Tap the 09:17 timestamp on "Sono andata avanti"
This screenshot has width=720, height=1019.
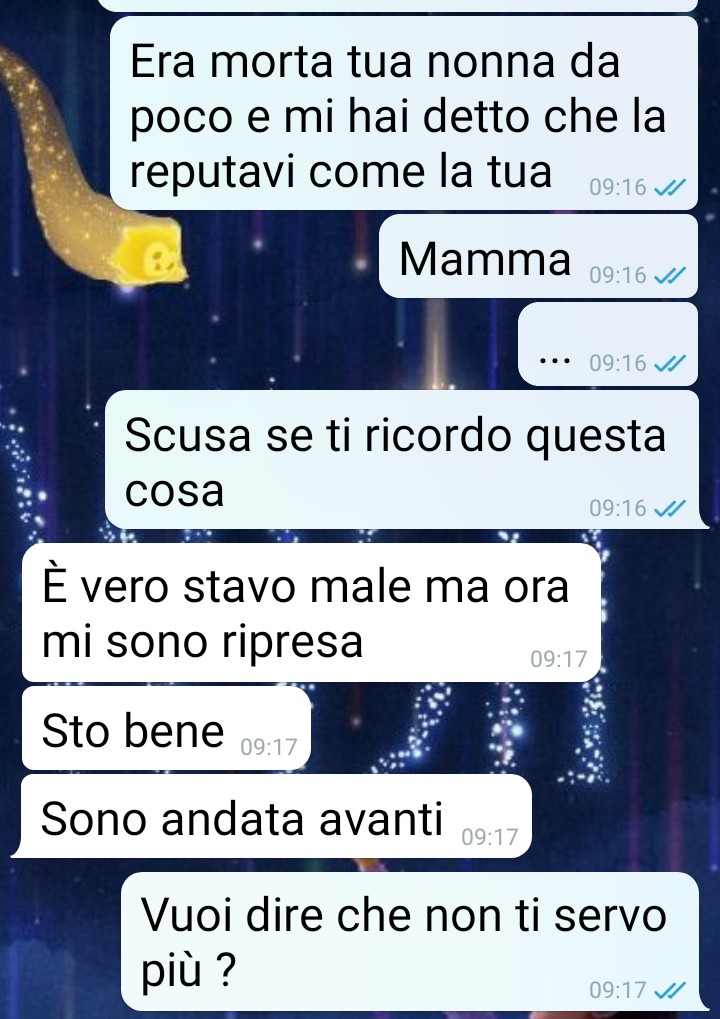coord(489,837)
